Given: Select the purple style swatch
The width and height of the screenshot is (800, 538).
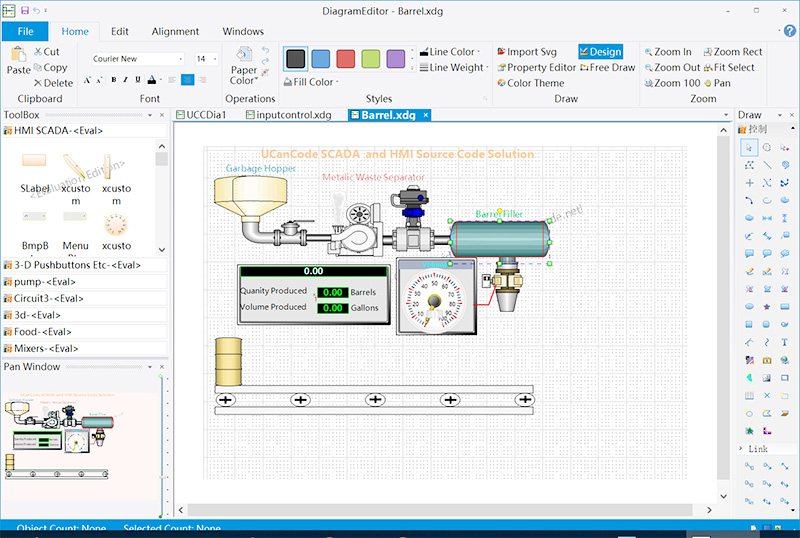Looking at the screenshot, I should (x=396, y=59).
